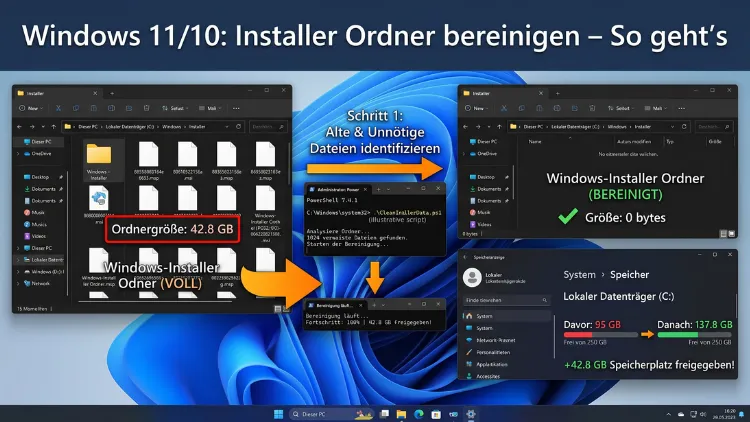Image resolution: width=750 pixels, height=422 pixels.
Task: Click Copy icon in the 42.8 GB Explorer window
Action: (76, 108)
